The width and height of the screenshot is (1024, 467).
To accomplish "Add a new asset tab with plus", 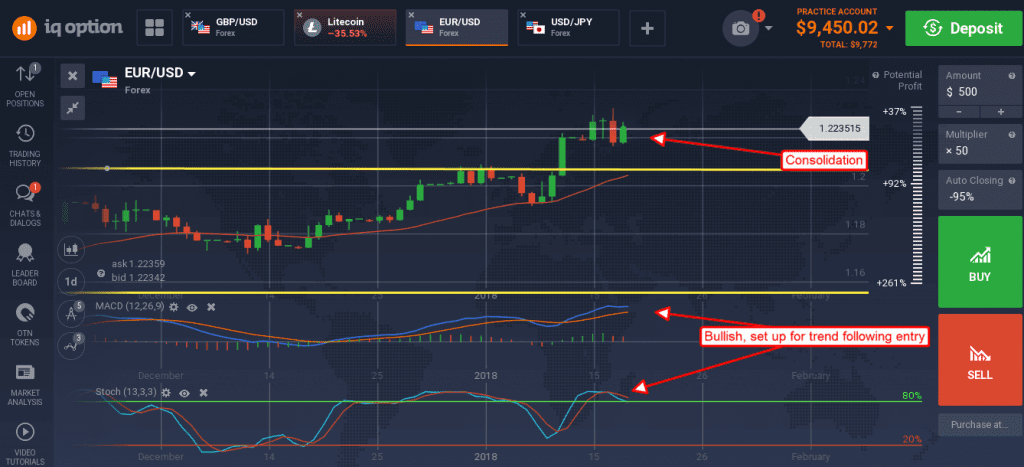I will tap(647, 28).
